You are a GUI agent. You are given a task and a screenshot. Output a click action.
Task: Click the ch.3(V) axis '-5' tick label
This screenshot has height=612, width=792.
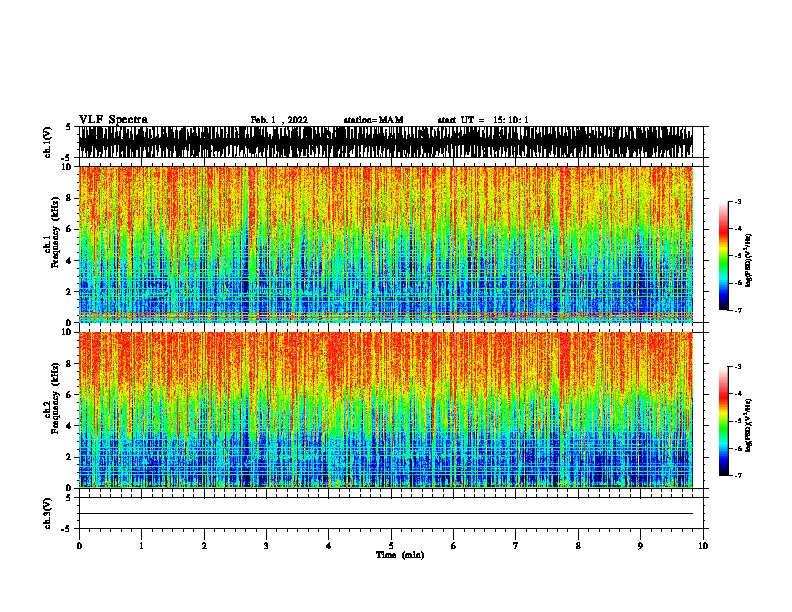pyautogui.click(x=67, y=529)
